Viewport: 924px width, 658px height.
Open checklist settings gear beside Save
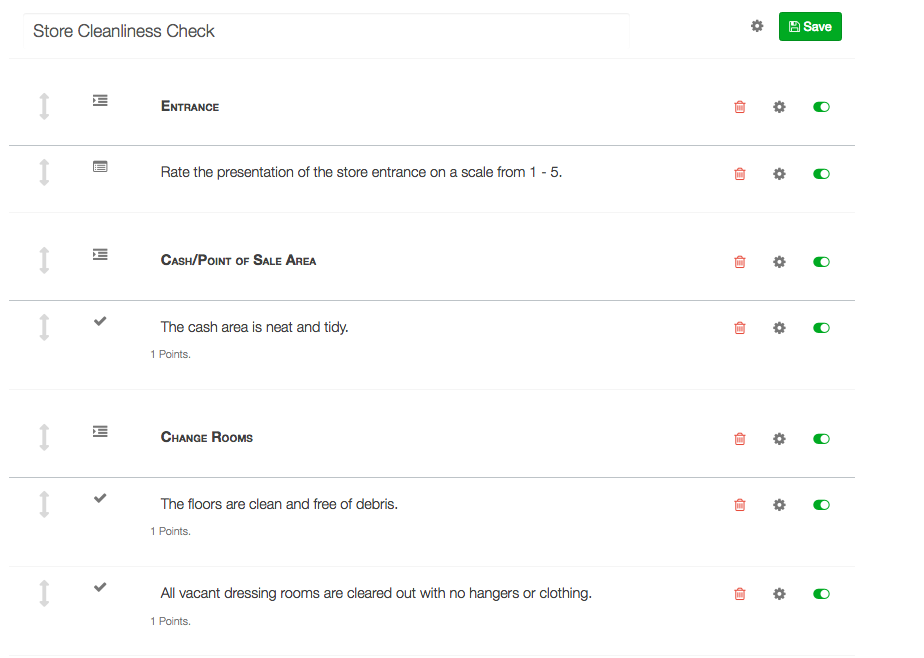coord(757,26)
